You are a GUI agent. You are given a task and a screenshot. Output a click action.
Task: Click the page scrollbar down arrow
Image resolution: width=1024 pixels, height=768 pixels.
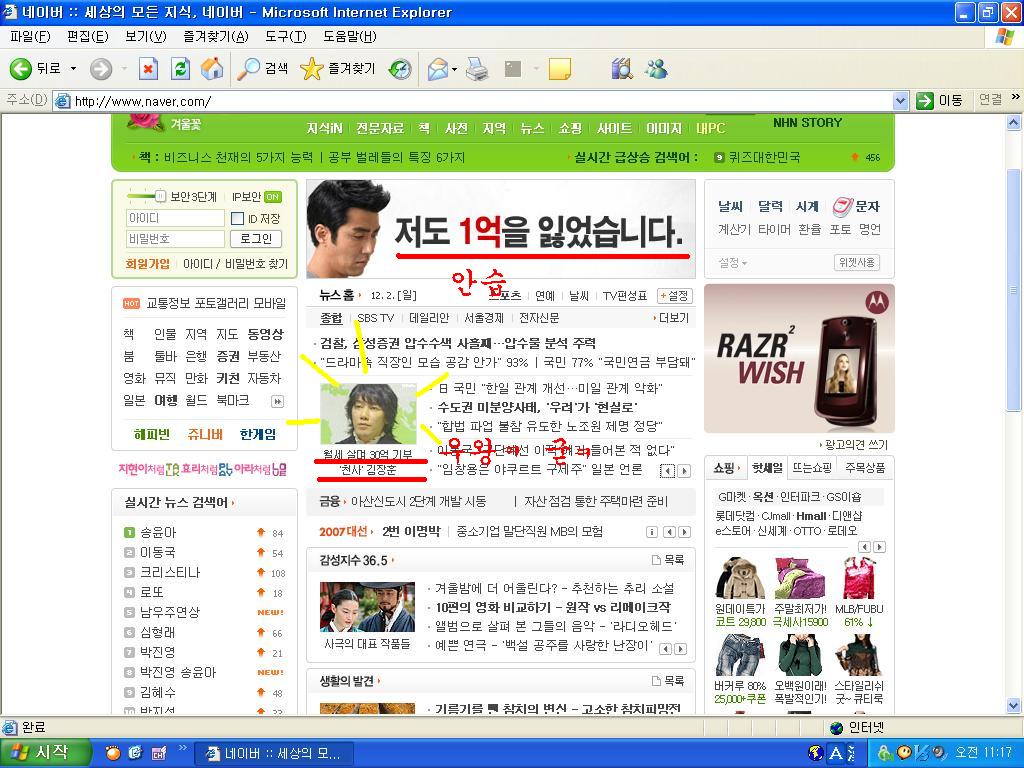click(1014, 705)
